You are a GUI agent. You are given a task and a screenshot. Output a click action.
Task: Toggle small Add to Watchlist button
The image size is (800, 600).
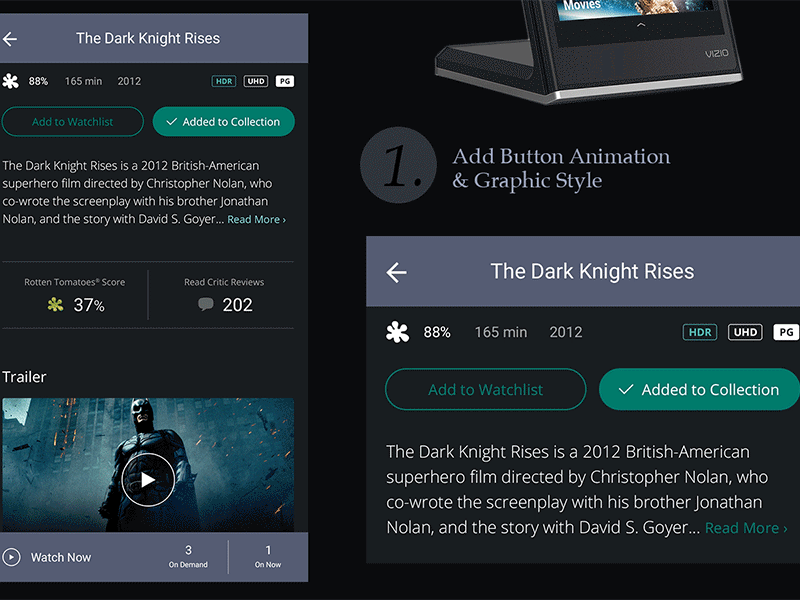tap(72, 121)
